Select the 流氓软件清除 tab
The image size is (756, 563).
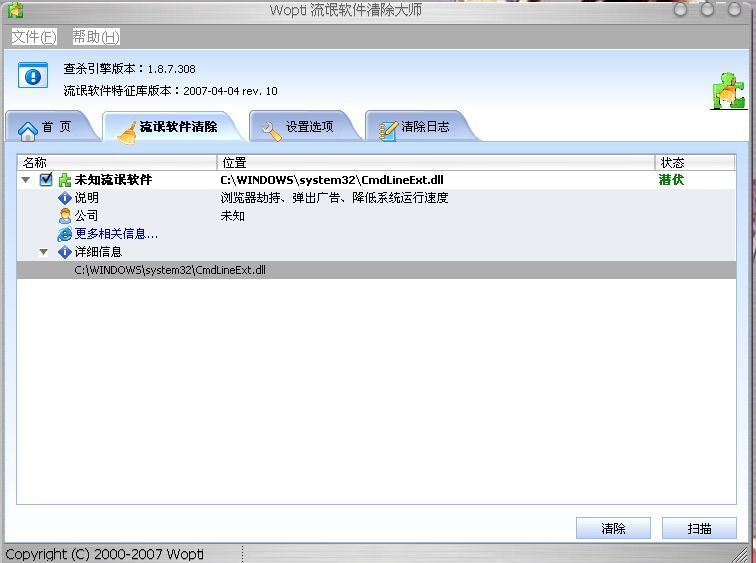[x=174, y=127]
